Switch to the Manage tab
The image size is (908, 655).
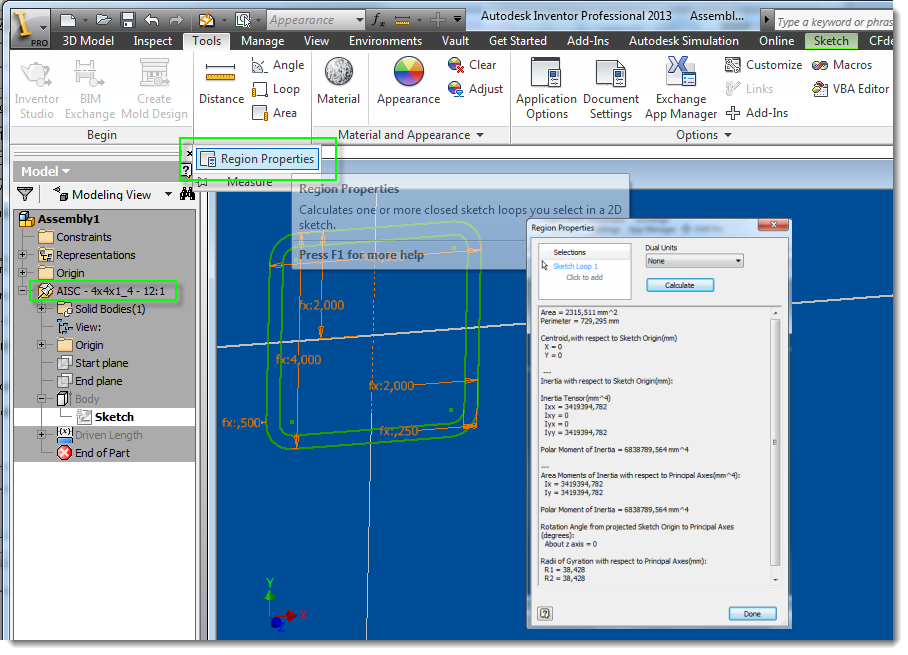[x=262, y=41]
